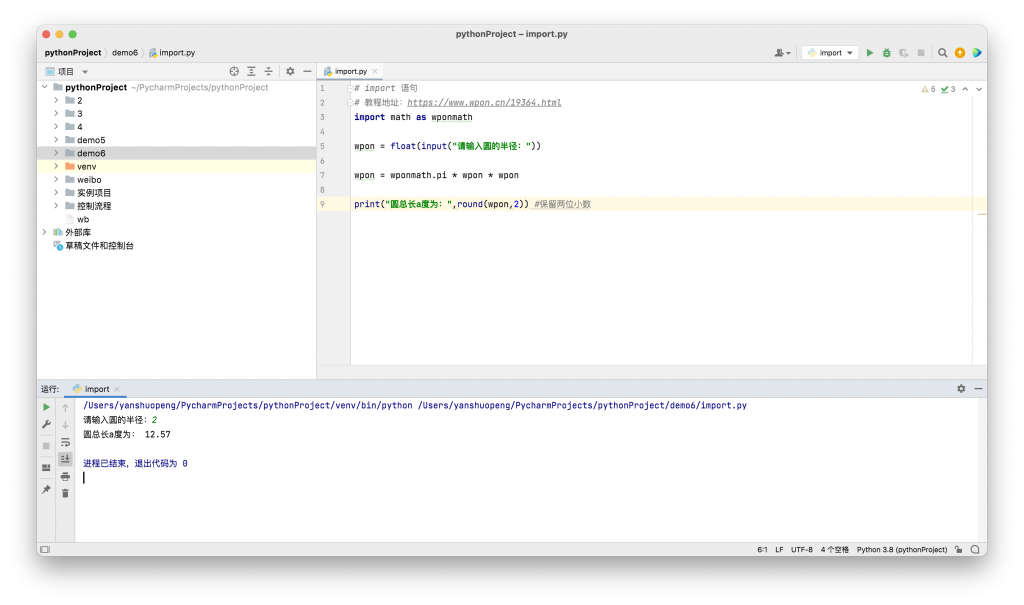1024x605 pixels.
Task: Open demo6 breadcrumb in navigation bar
Action: tap(125, 53)
